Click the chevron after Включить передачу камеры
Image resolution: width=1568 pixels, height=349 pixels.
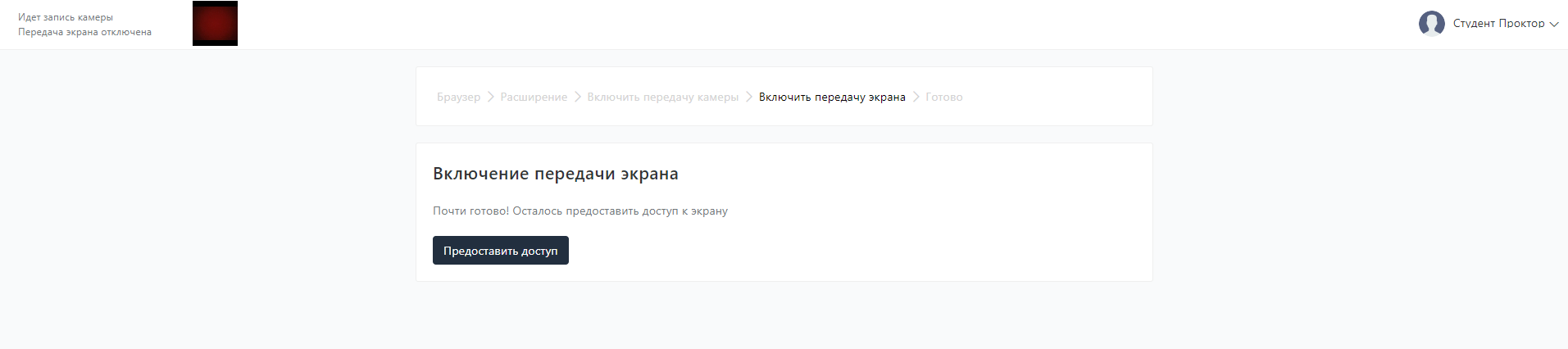coord(748,97)
